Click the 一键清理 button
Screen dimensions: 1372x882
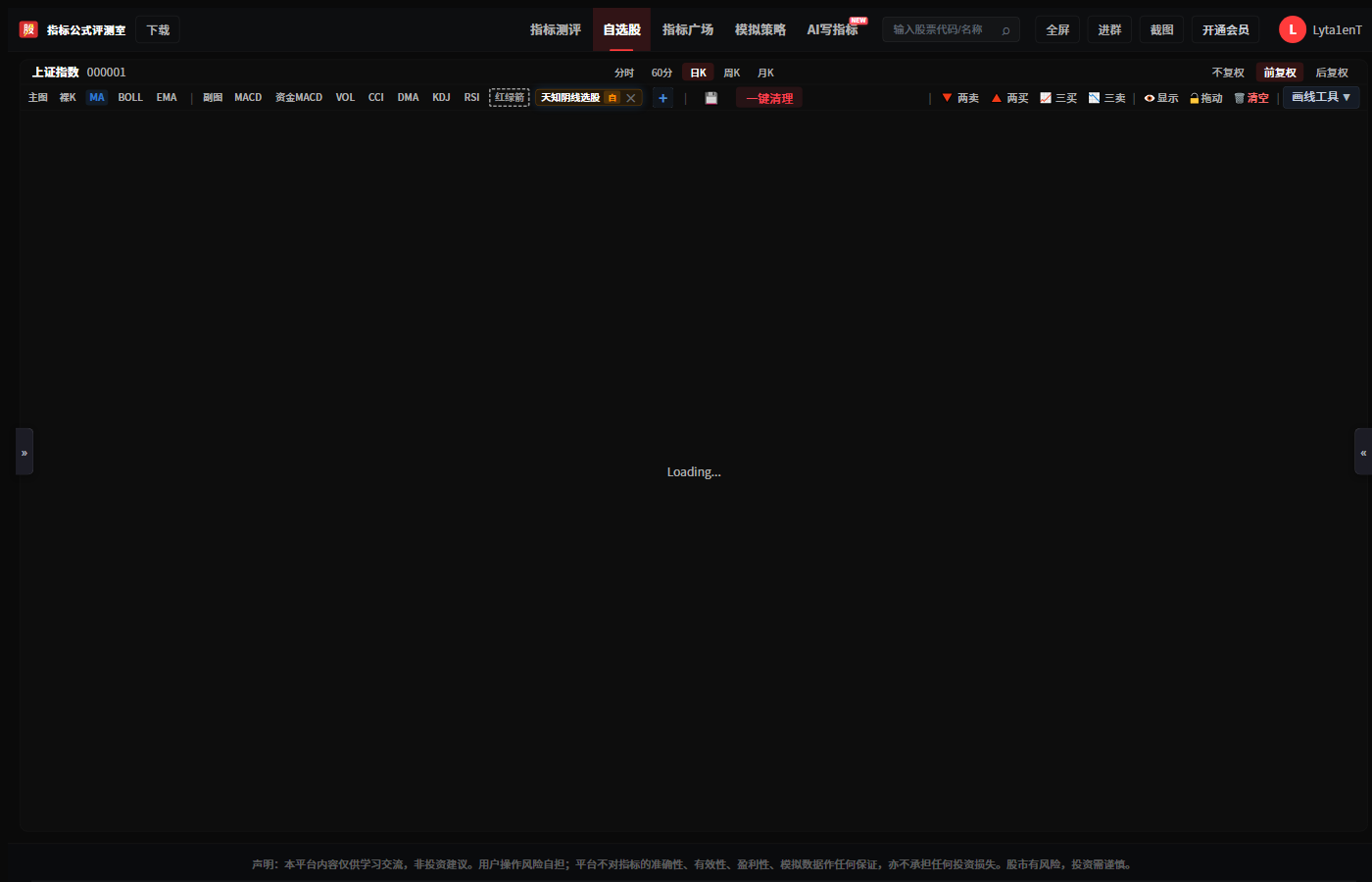(x=769, y=98)
